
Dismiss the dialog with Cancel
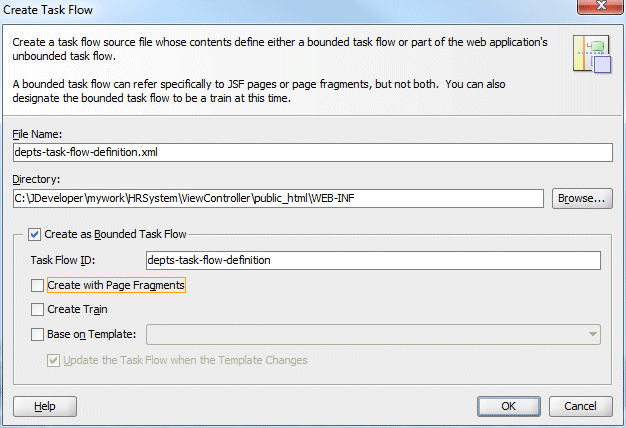580,406
